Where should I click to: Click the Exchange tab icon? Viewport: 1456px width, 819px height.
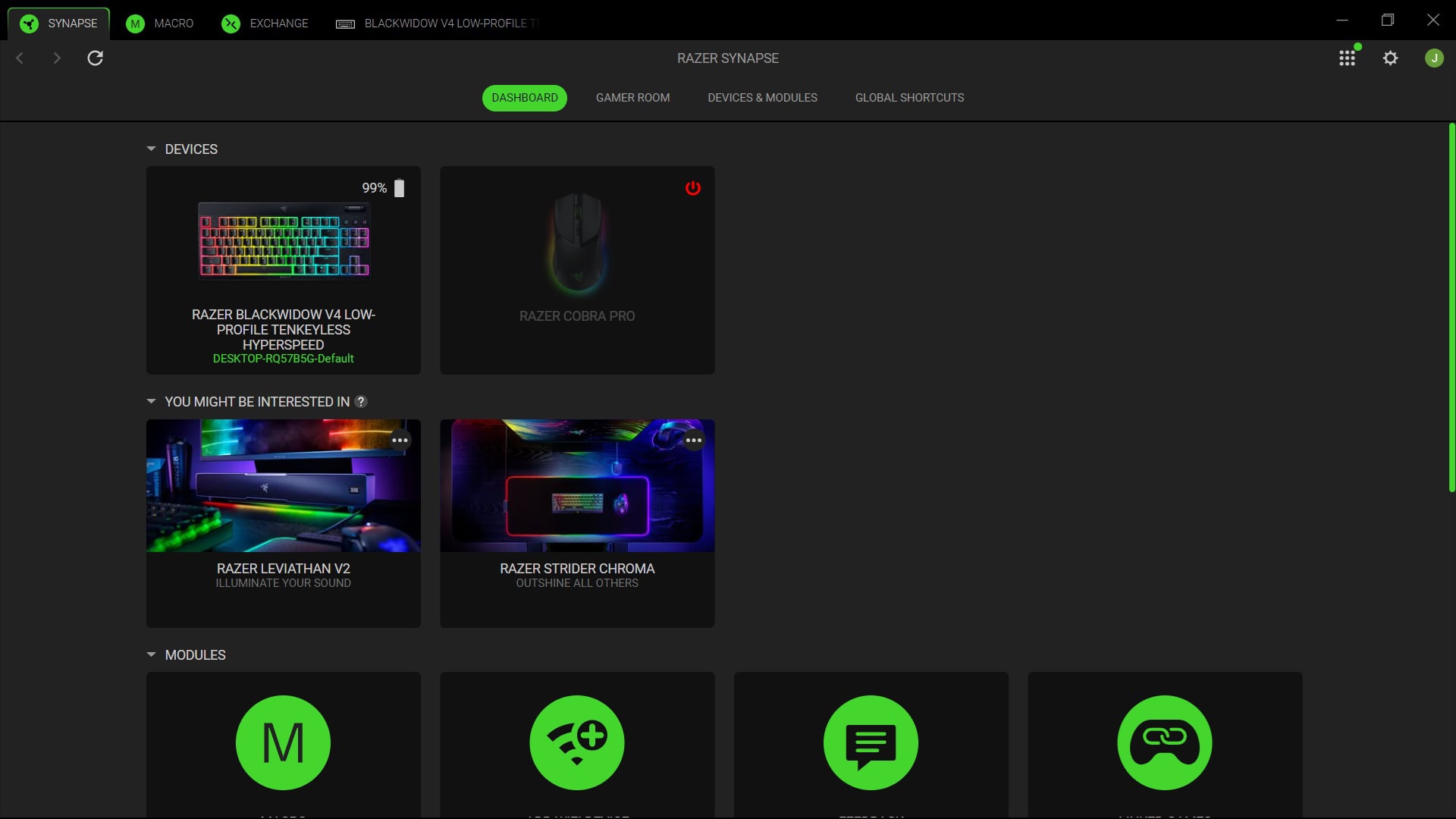tap(231, 24)
